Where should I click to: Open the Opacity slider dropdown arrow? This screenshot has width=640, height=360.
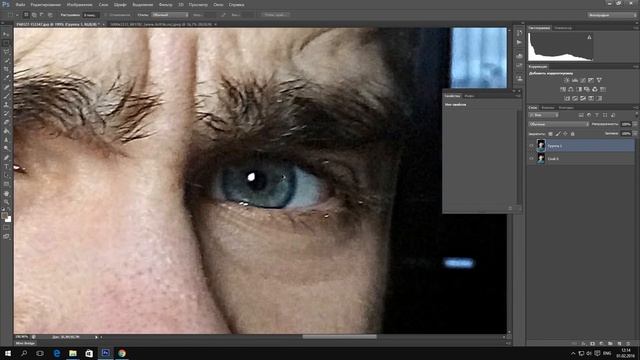click(635, 124)
